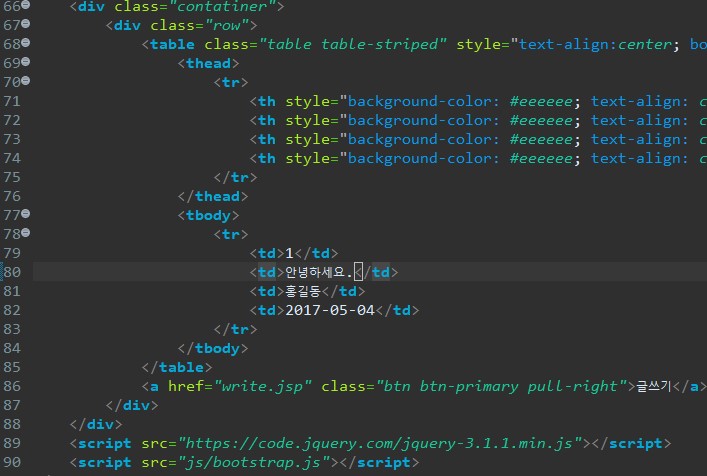Screen dimensions: 707x476
Task: Click line number 71 in the gutter
Action: 12,101
